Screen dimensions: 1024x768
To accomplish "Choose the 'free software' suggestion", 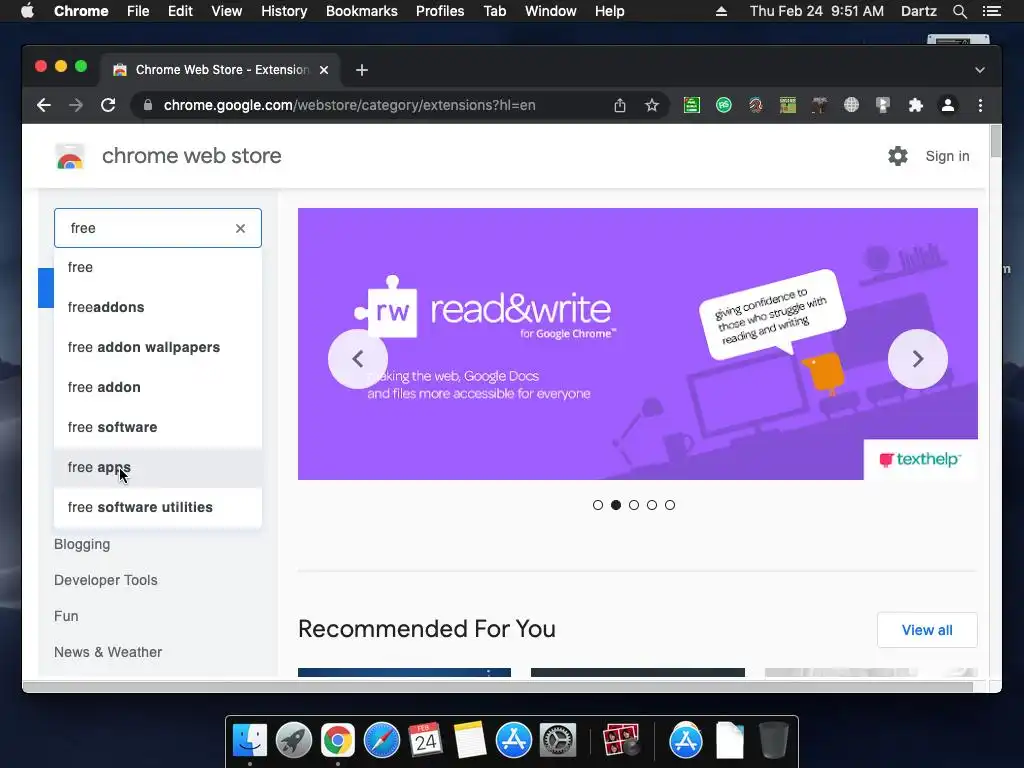I will 158,427.
